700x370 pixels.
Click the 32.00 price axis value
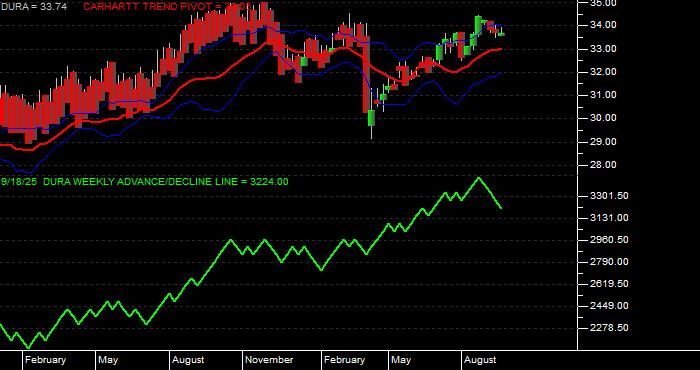coord(604,72)
